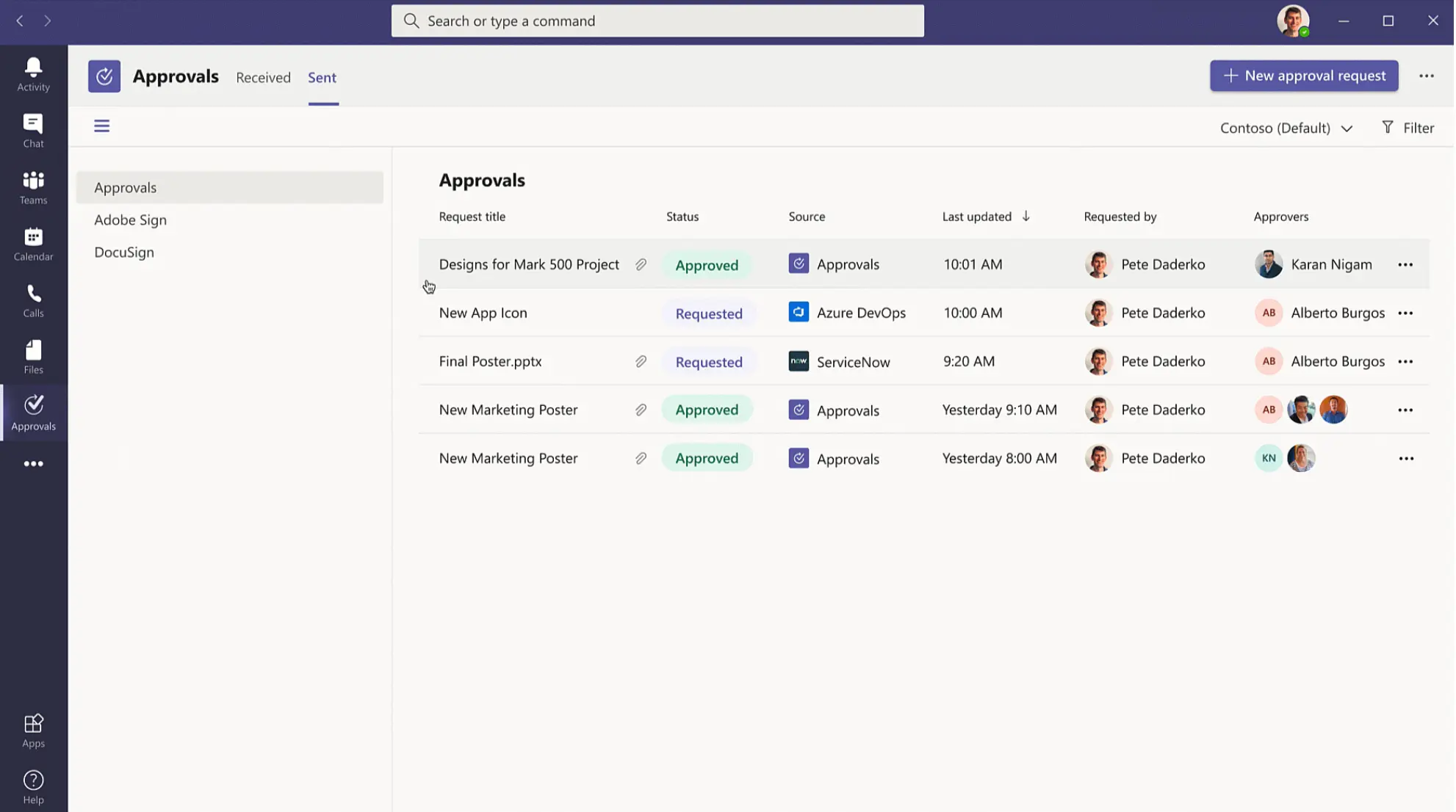The image size is (1456, 812).
Task: Click attachment paperclip on Final Poster.pptx
Action: 641,361
